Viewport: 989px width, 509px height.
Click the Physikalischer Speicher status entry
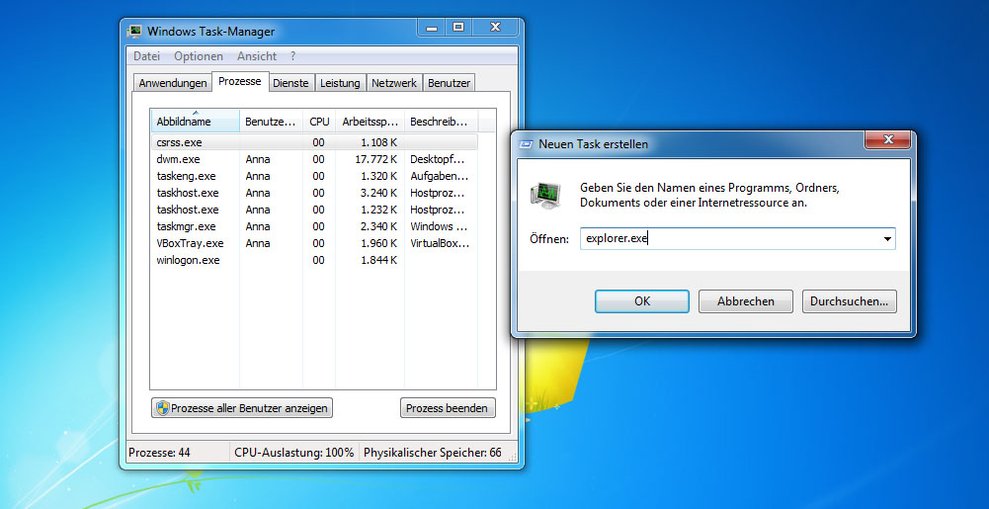[433, 452]
